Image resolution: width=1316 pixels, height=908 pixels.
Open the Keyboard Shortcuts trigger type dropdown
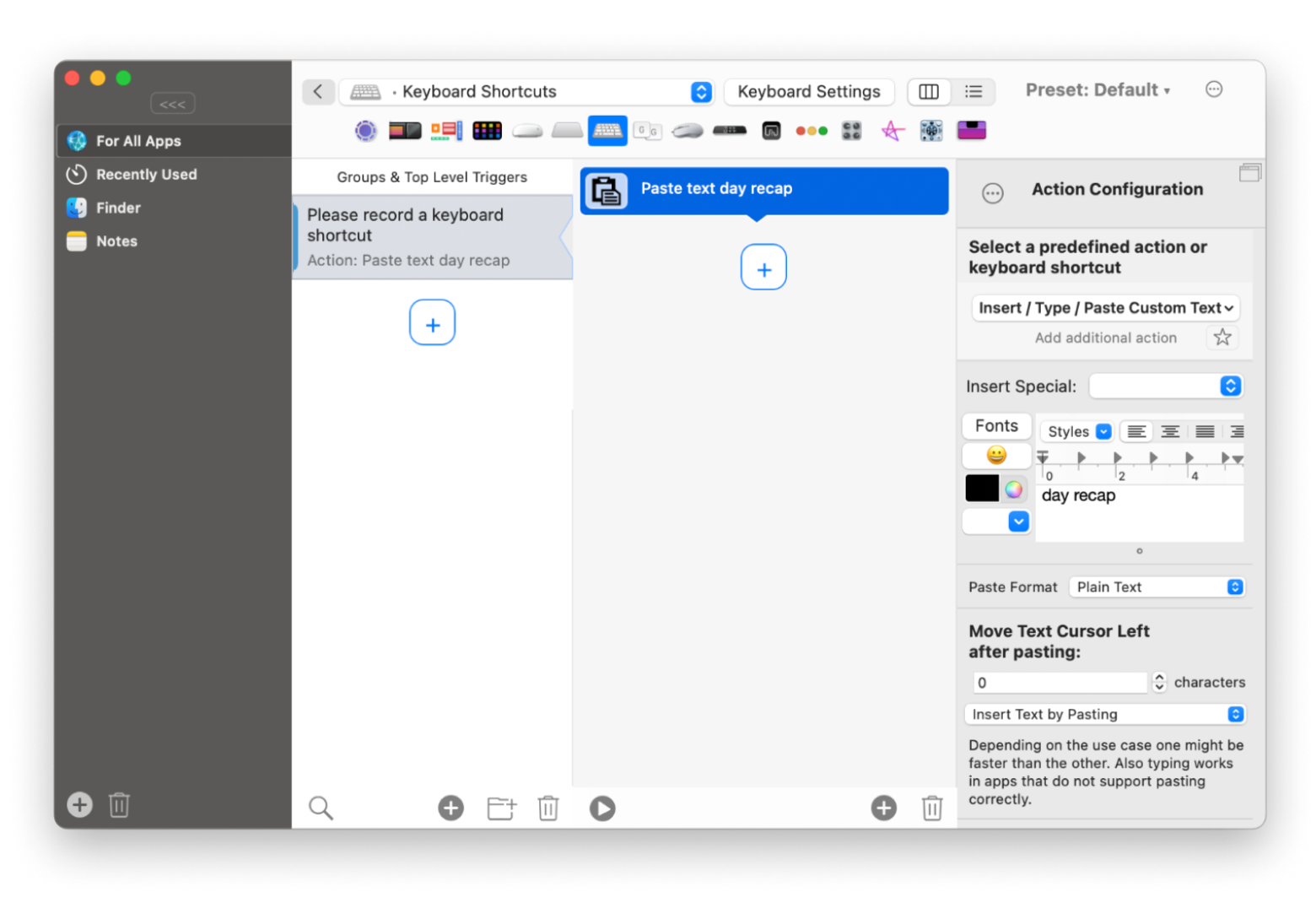coord(527,92)
